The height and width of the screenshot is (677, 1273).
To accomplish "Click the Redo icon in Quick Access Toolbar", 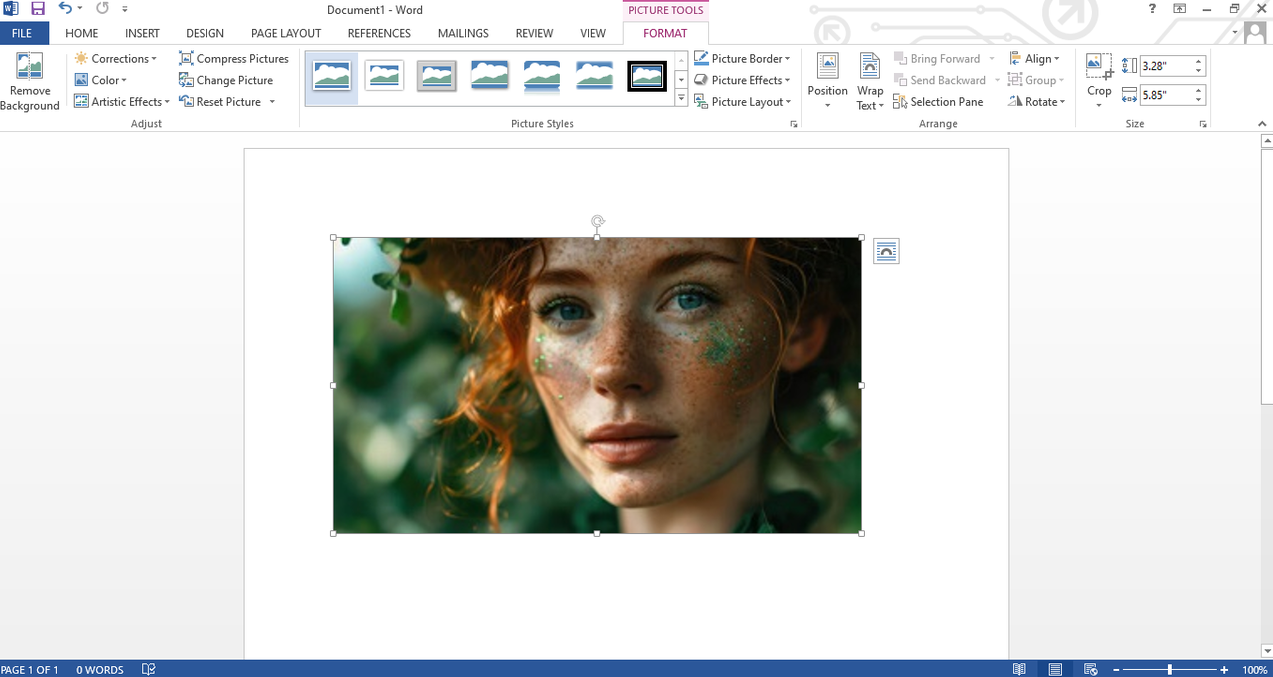I will pos(102,9).
